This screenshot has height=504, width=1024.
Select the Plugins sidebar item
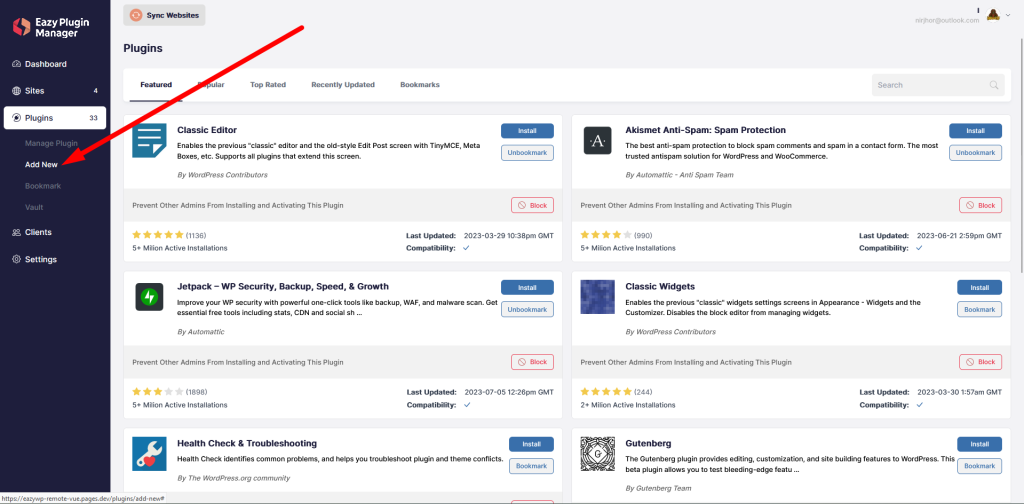point(55,118)
